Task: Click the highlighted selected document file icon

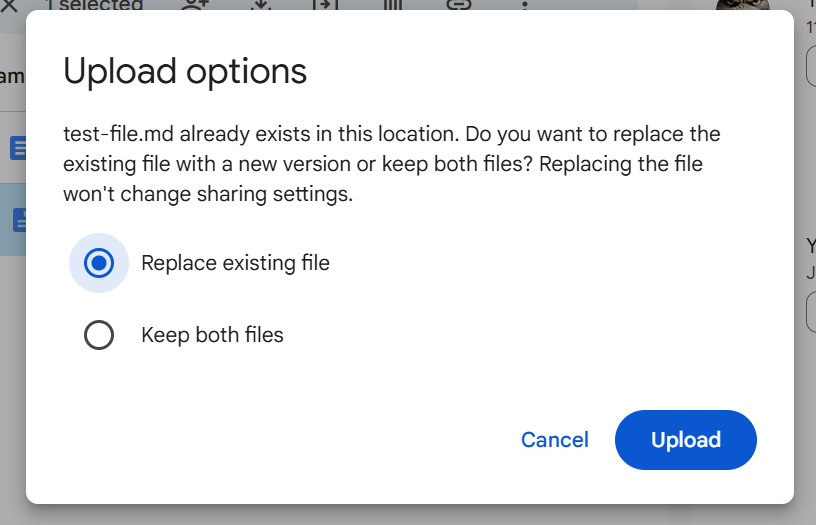Action: coord(18,220)
